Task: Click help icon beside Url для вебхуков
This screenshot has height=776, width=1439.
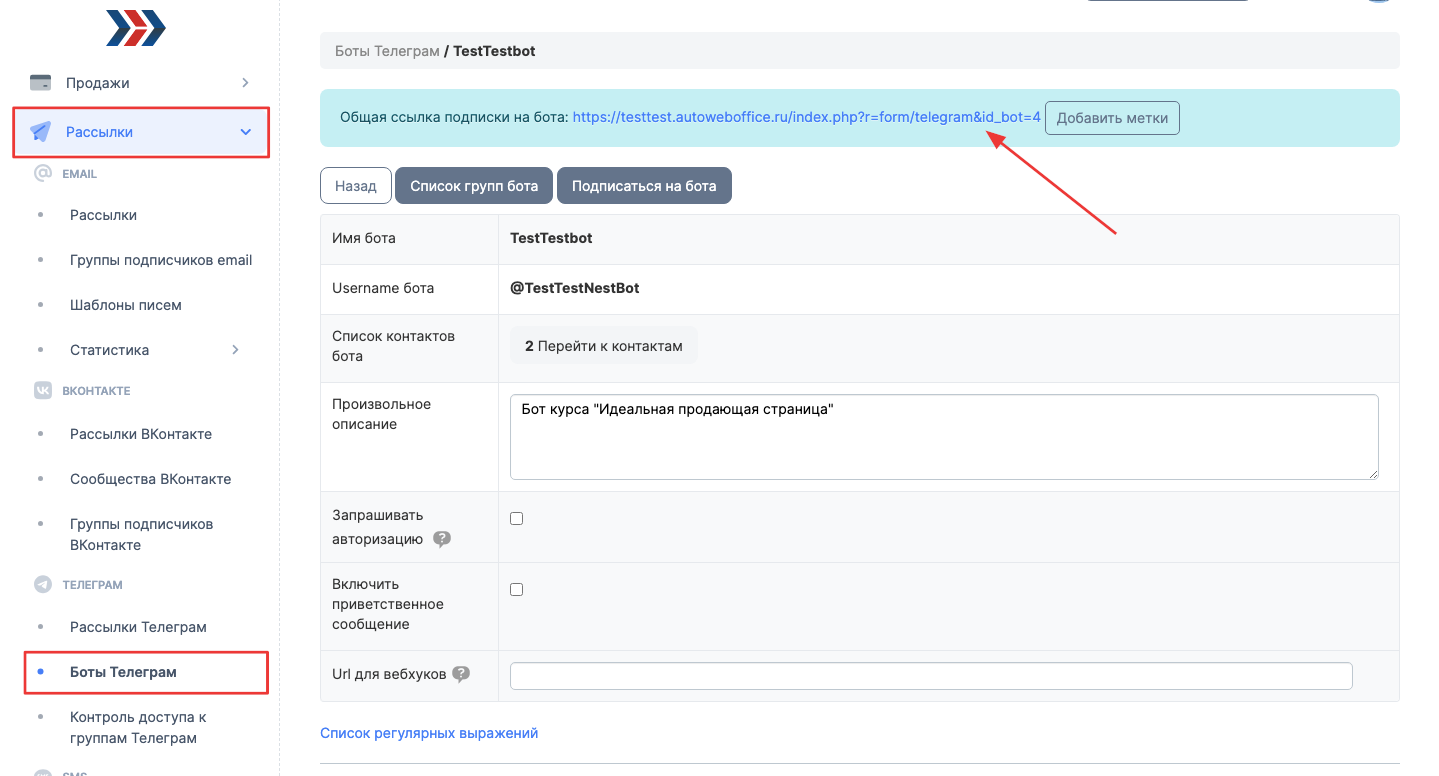Action: tap(461, 674)
